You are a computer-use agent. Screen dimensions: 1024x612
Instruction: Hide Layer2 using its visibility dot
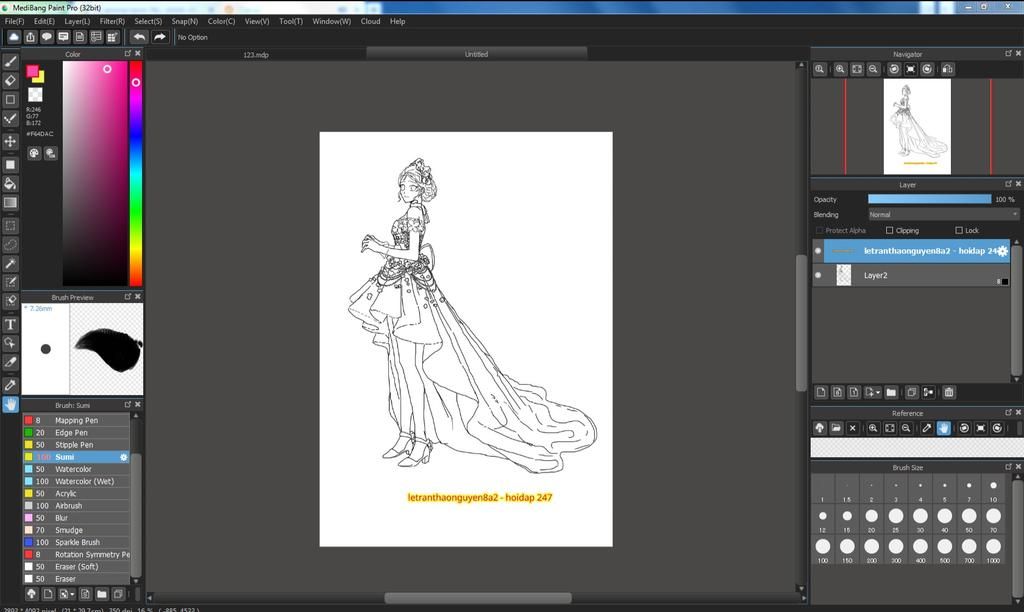click(818, 275)
